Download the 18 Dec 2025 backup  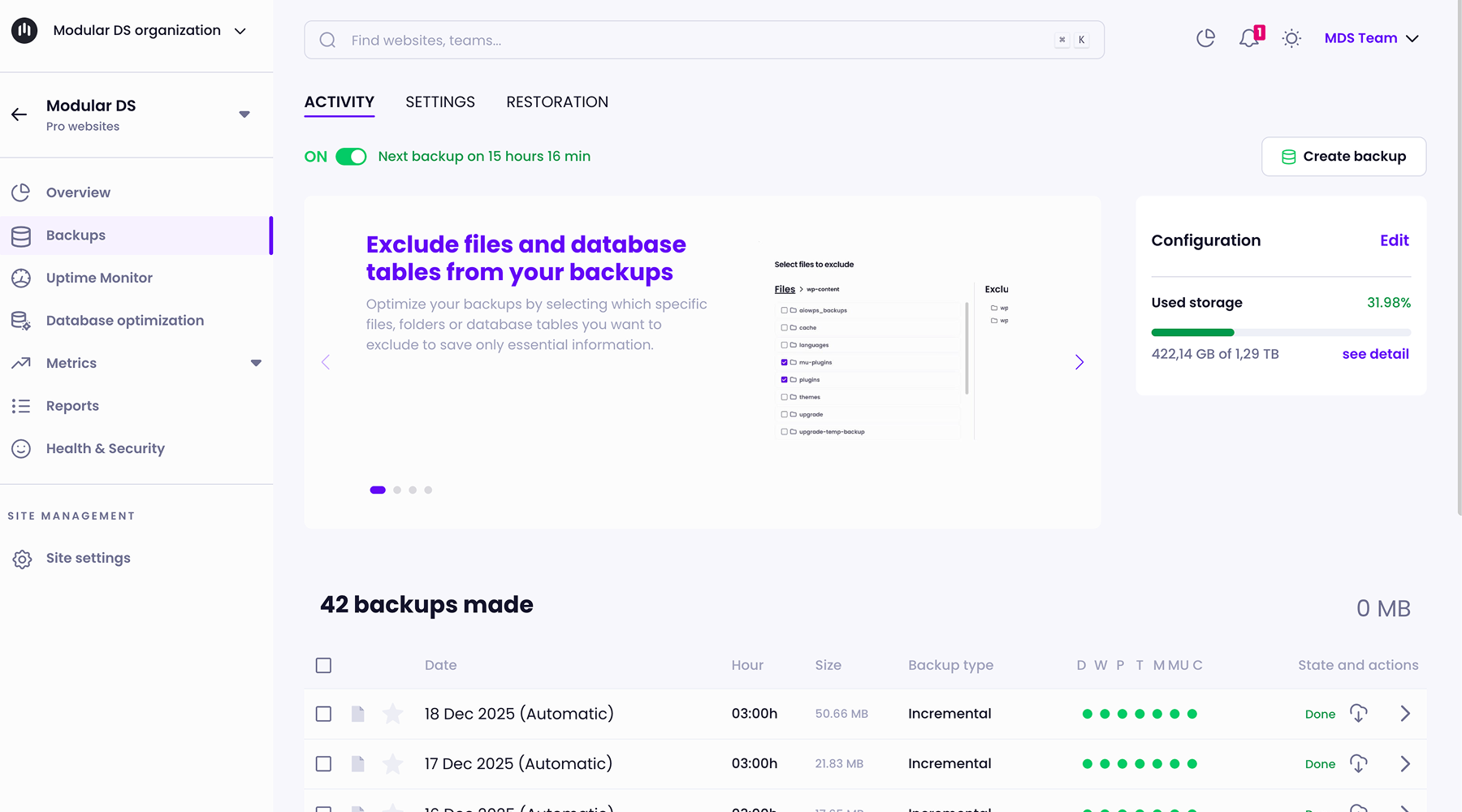pos(1358,714)
